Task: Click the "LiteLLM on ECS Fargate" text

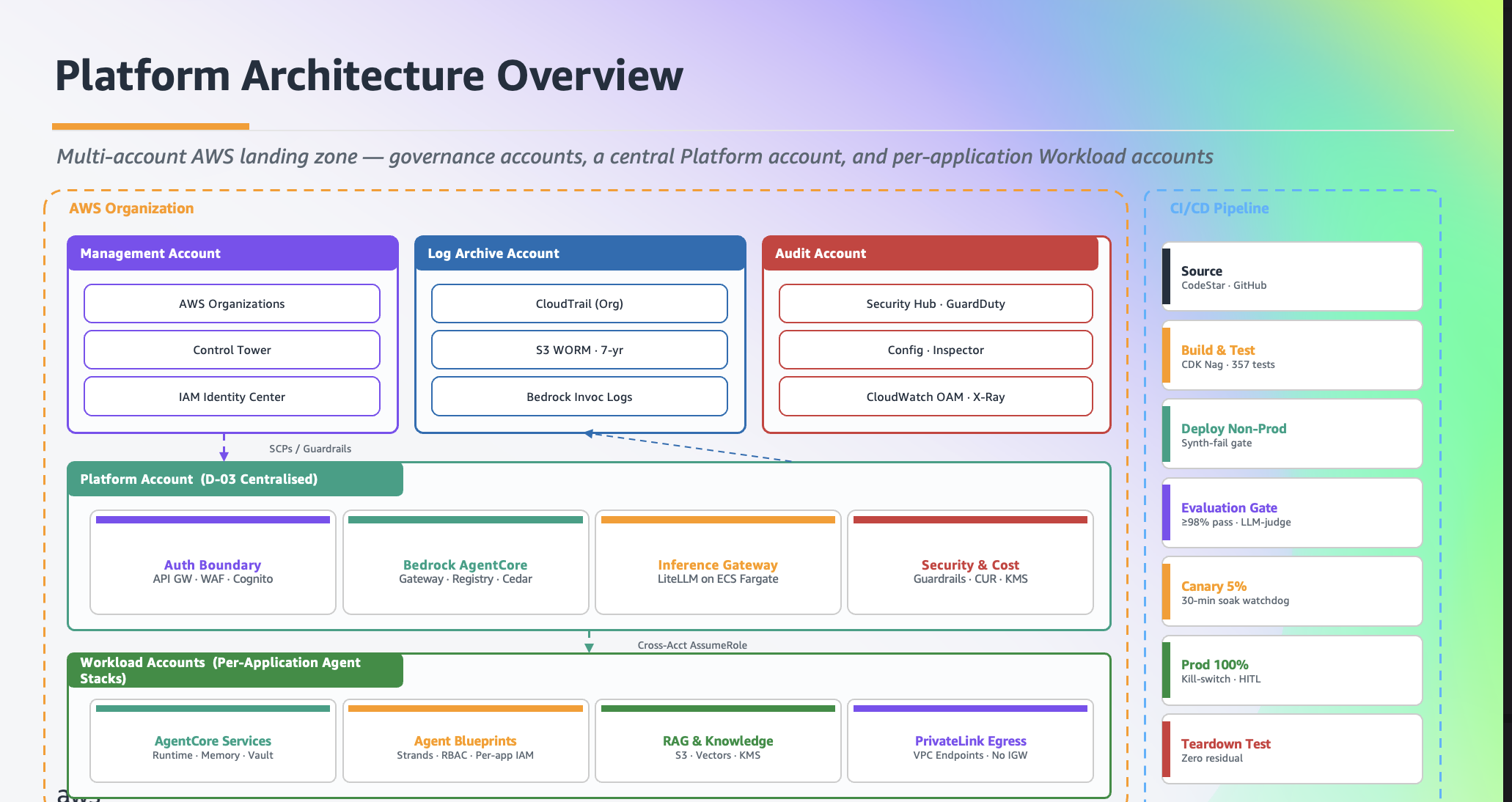Action: (718, 579)
